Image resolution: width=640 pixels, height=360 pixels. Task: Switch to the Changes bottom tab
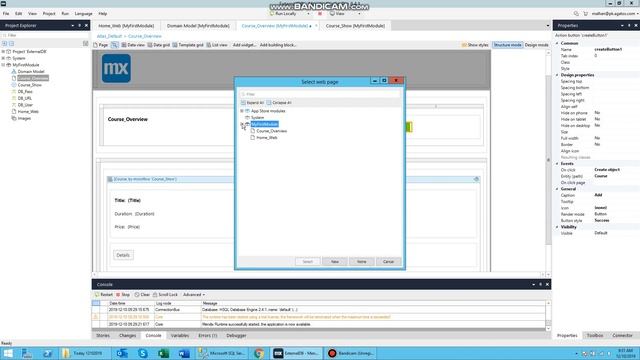(x=127, y=336)
